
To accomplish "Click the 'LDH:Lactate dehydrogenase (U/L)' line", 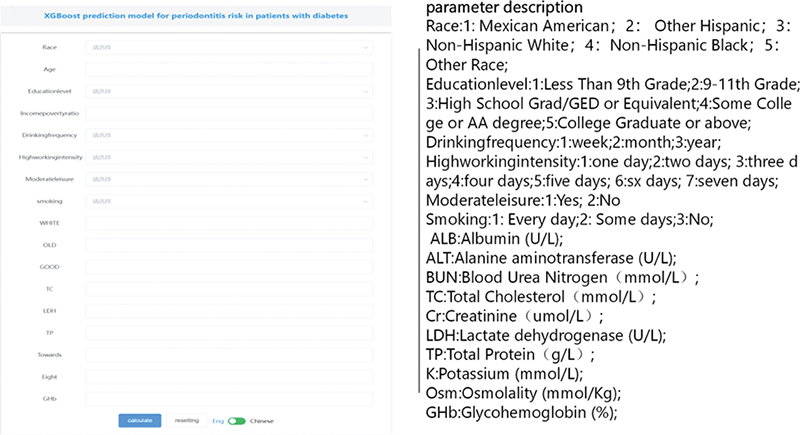I will pos(546,336).
